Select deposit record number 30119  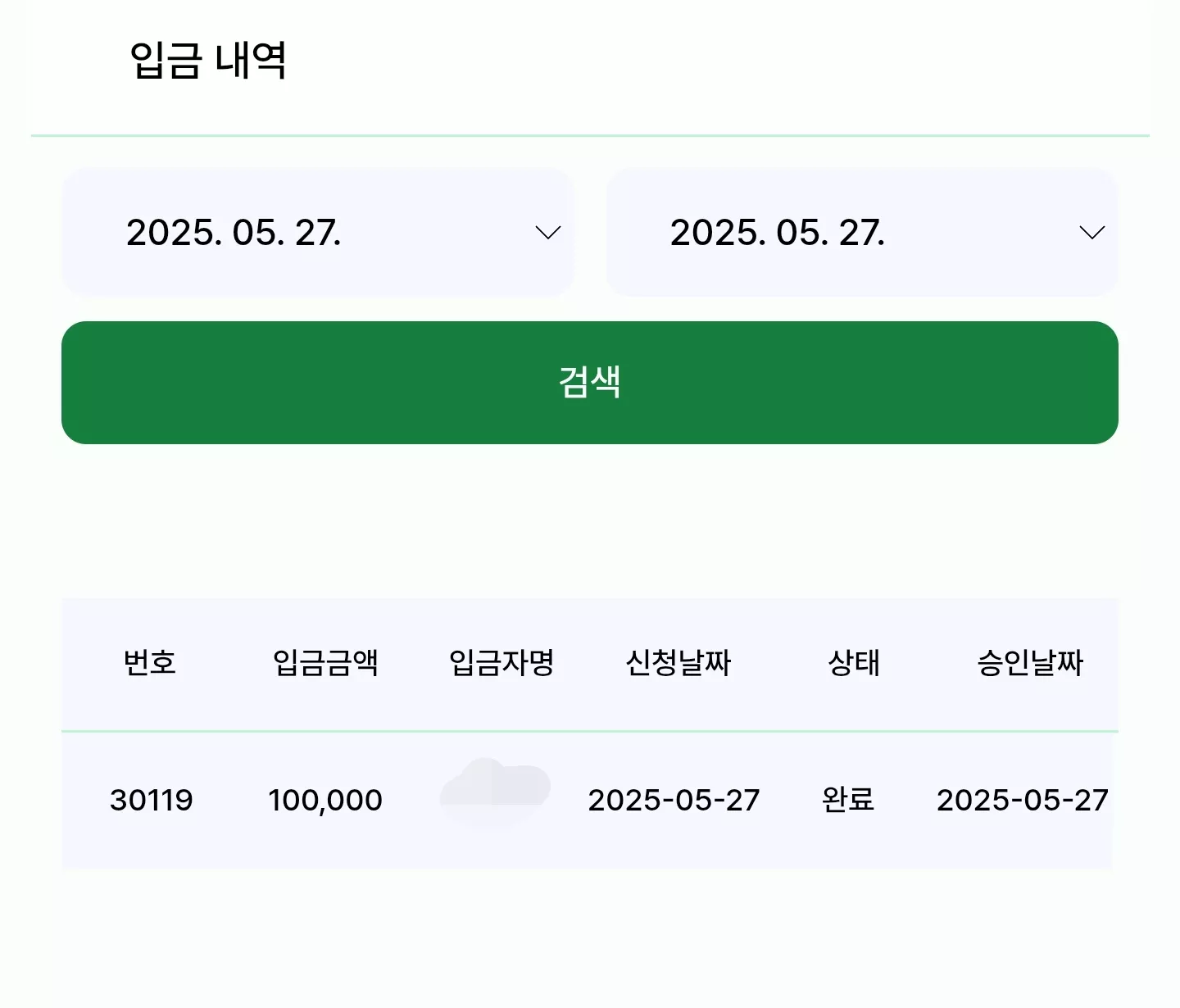152,800
